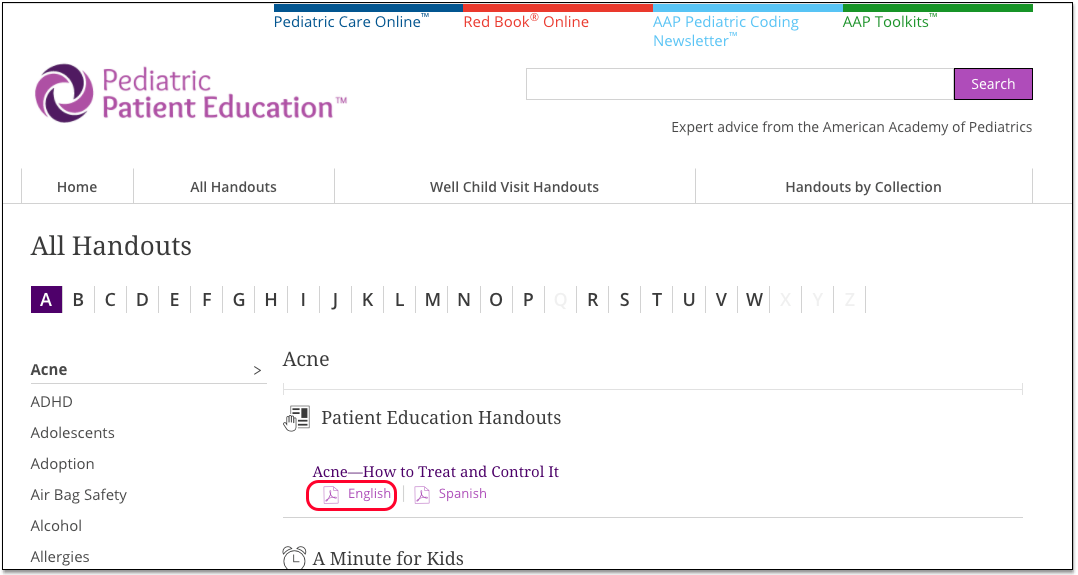This screenshot has height=575, width=1078.
Task: Click the Pediatric Patient Education logo
Action: click(191, 94)
